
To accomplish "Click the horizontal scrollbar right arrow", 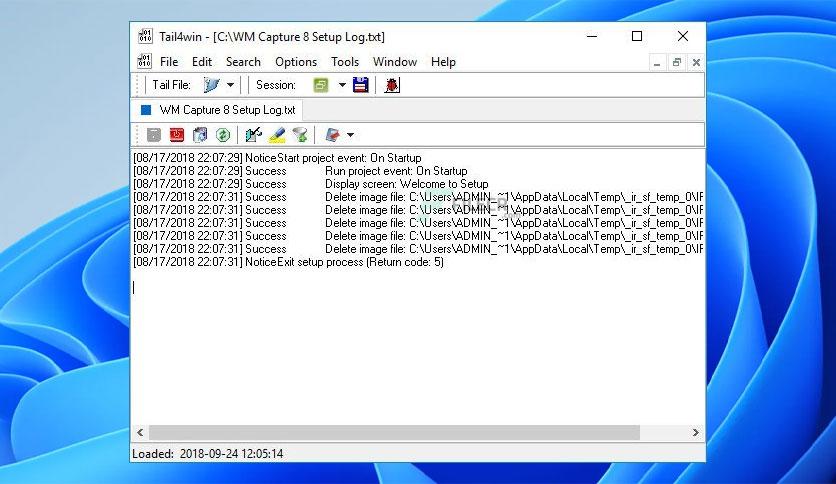I will (696, 432).
